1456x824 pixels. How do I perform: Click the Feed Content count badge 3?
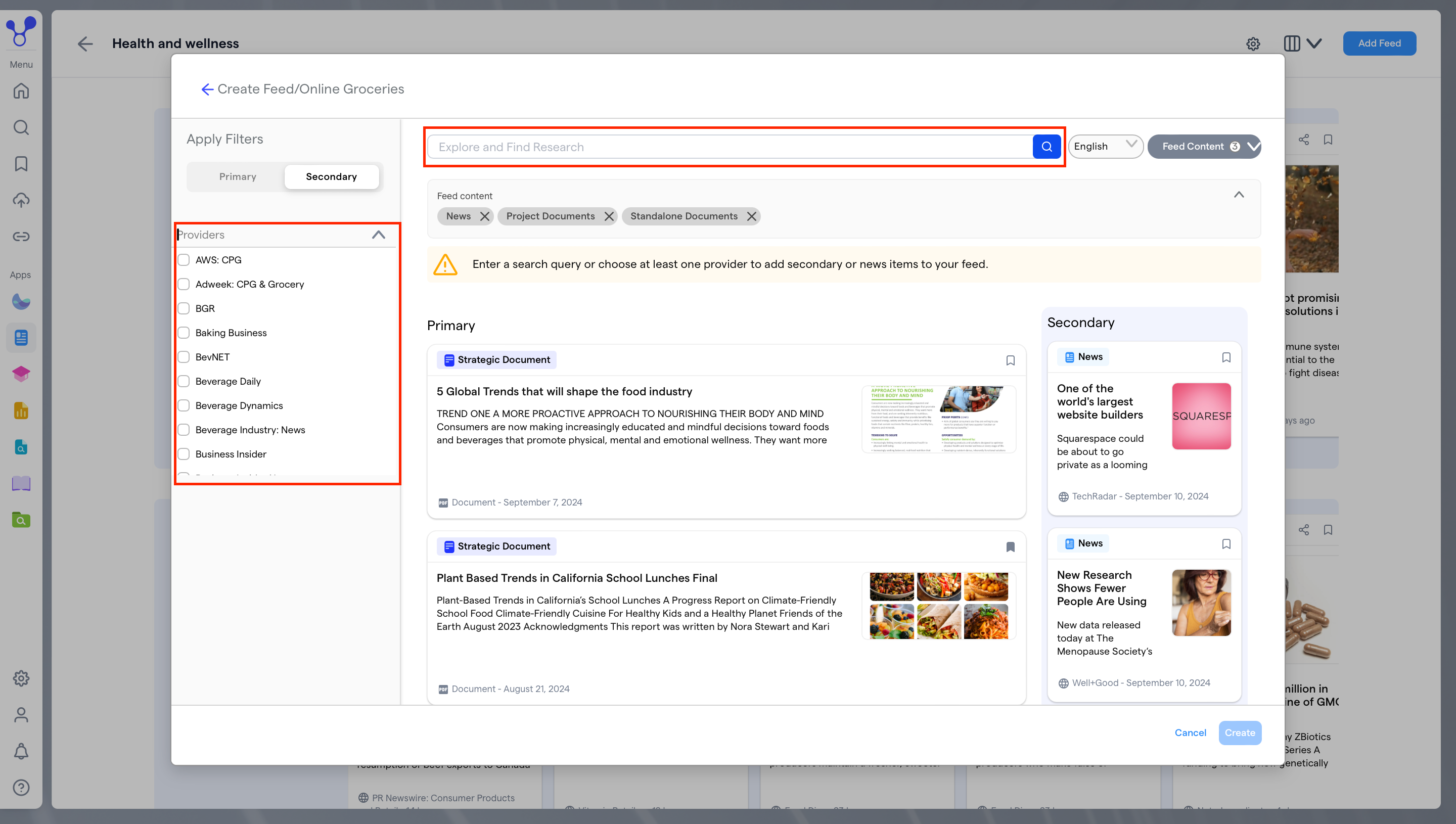point(1235,147)
